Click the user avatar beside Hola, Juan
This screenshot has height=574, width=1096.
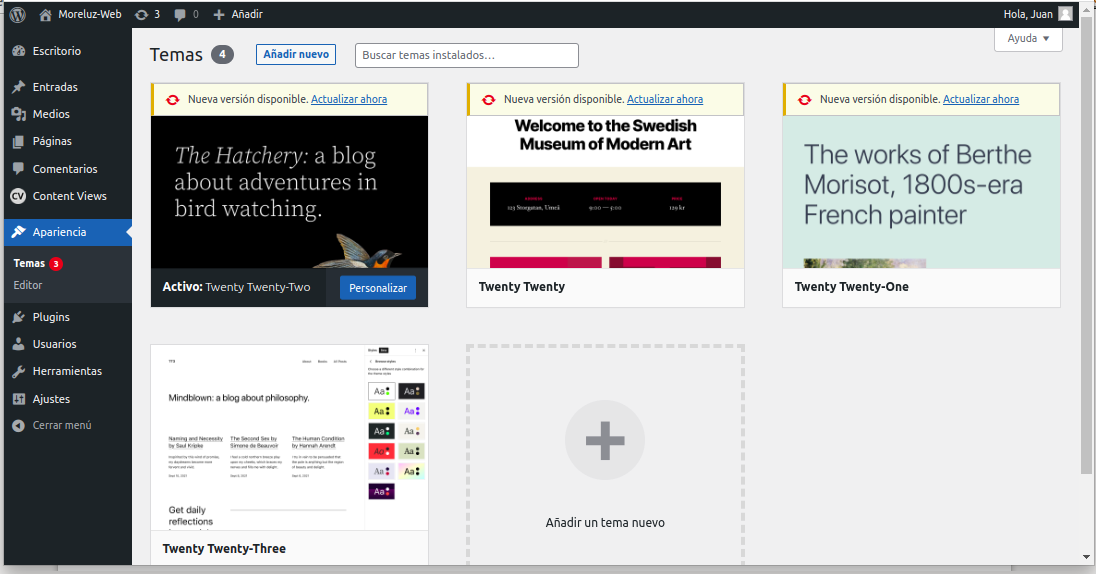click(1066, 14)
